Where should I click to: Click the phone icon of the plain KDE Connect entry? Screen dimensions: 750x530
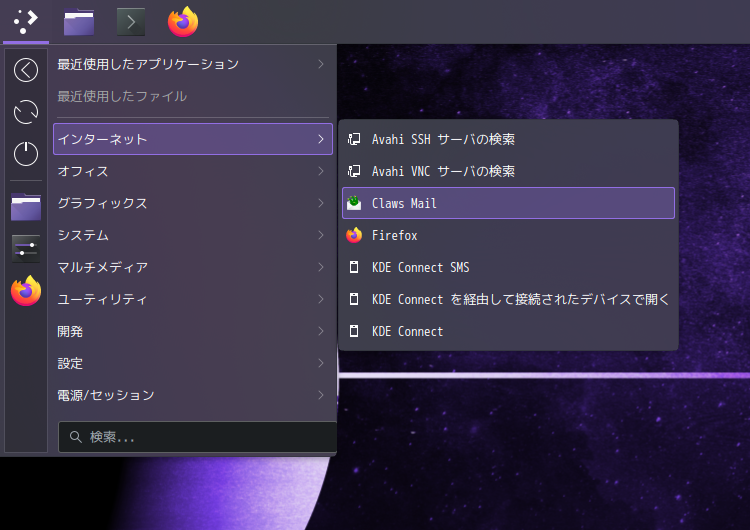tap(354, 331)
